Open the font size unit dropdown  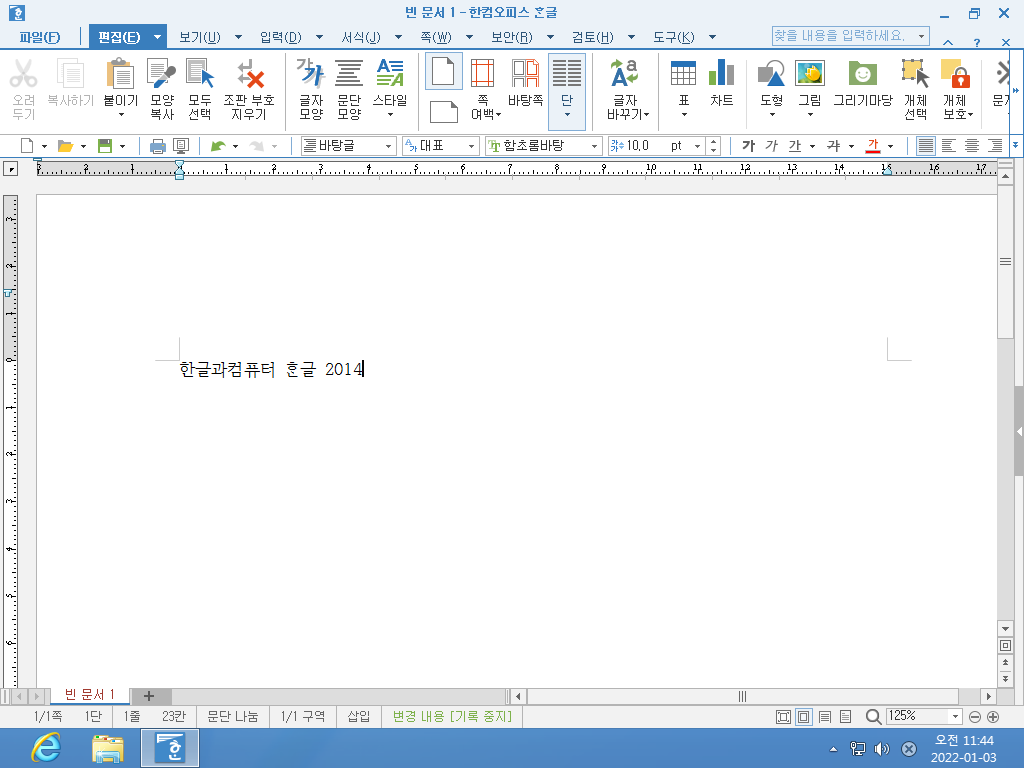coord(697,146)
